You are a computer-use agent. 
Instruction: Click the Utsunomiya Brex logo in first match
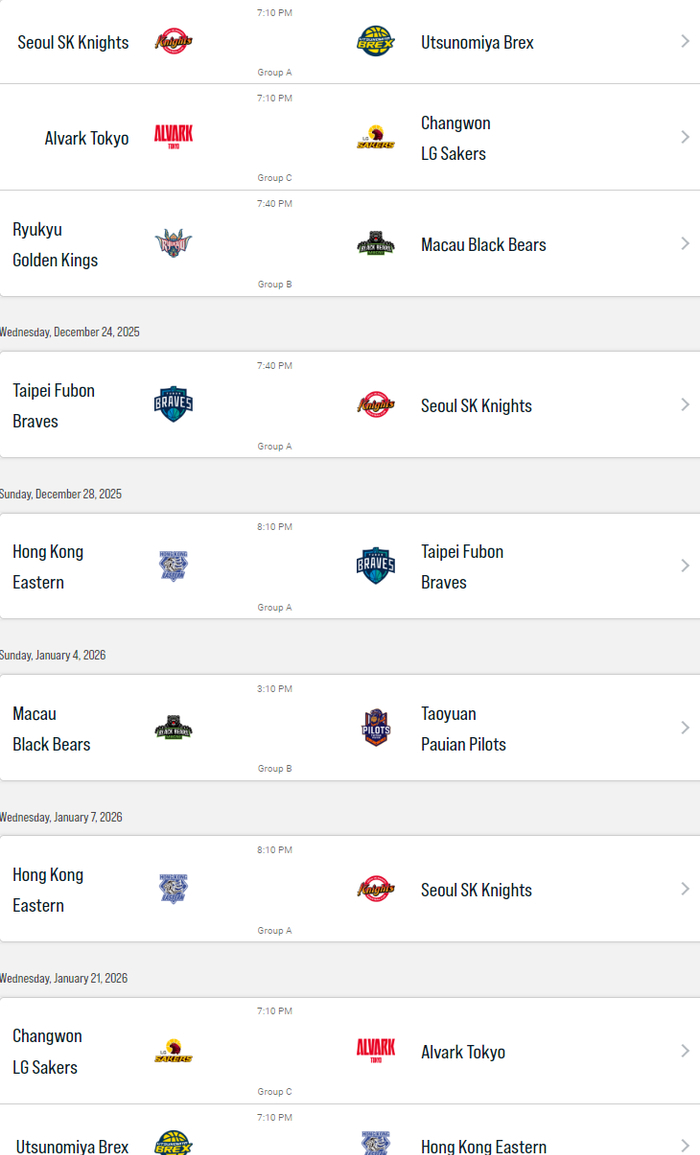[x=376, y=42]
